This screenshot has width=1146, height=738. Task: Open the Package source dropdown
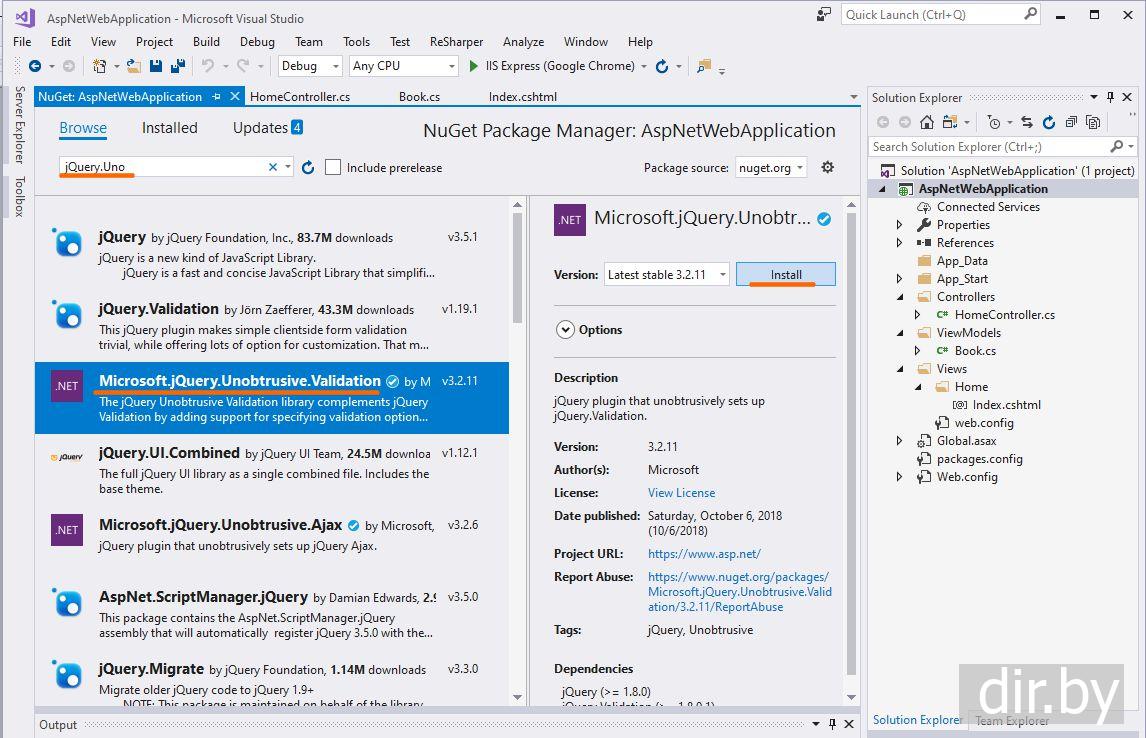(771, 168)
